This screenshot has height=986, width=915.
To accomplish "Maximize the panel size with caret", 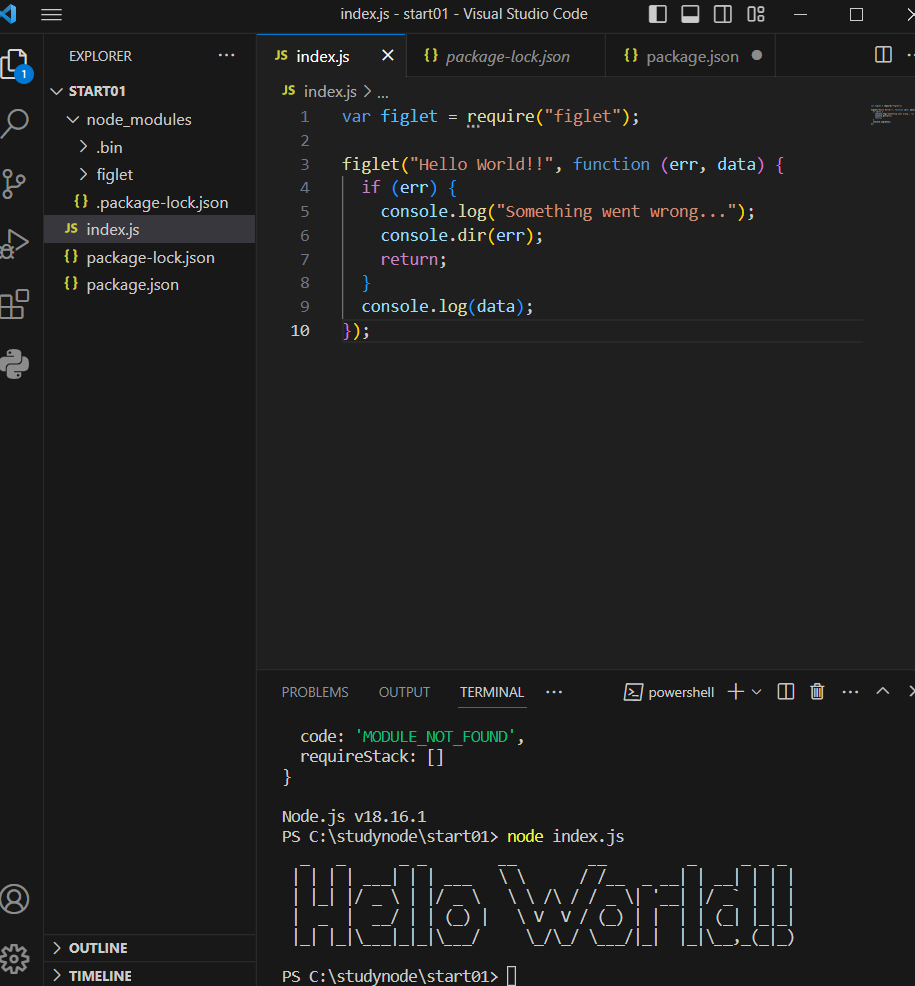I will [883, 691].
